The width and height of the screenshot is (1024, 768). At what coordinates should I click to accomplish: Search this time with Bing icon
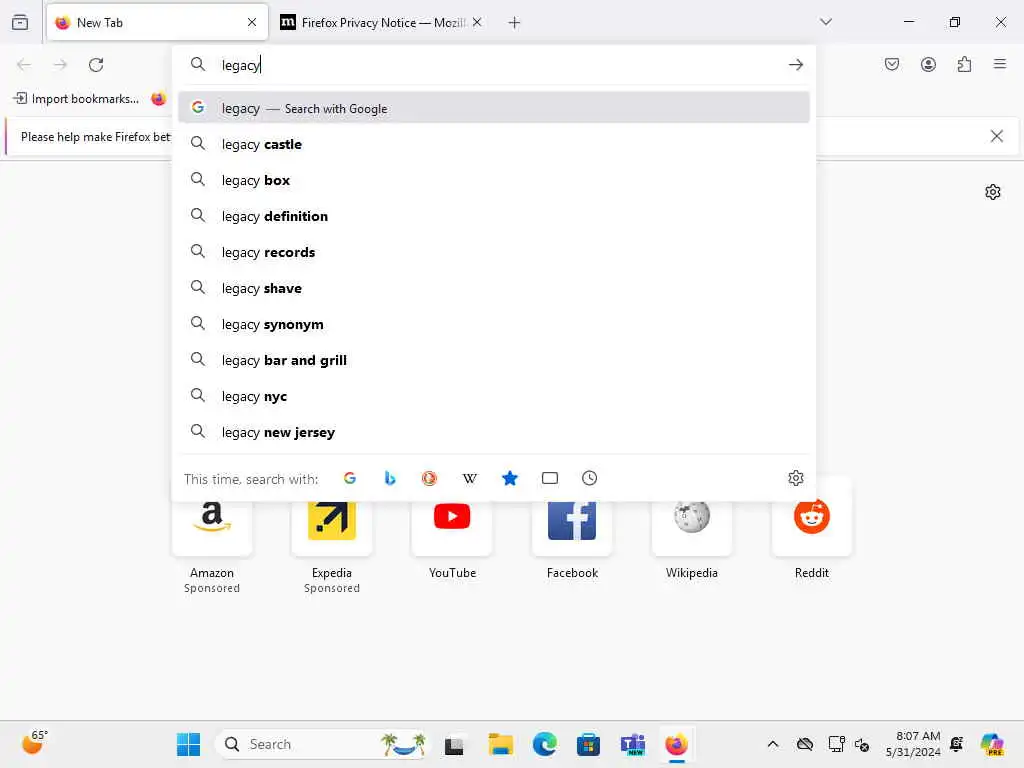pos(390,479)
